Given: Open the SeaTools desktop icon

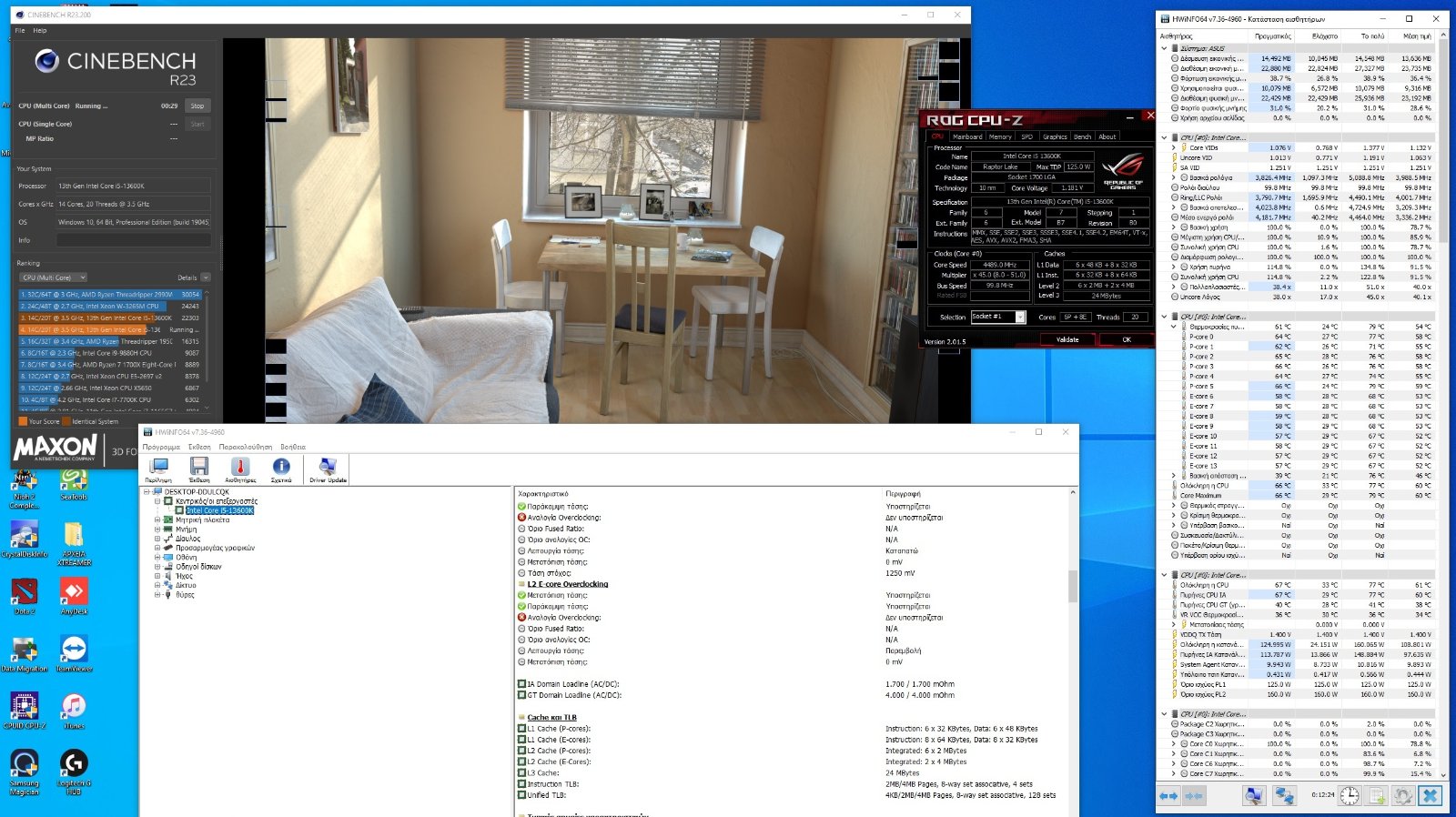Looking at the screenshot, I should coord(74,485).
